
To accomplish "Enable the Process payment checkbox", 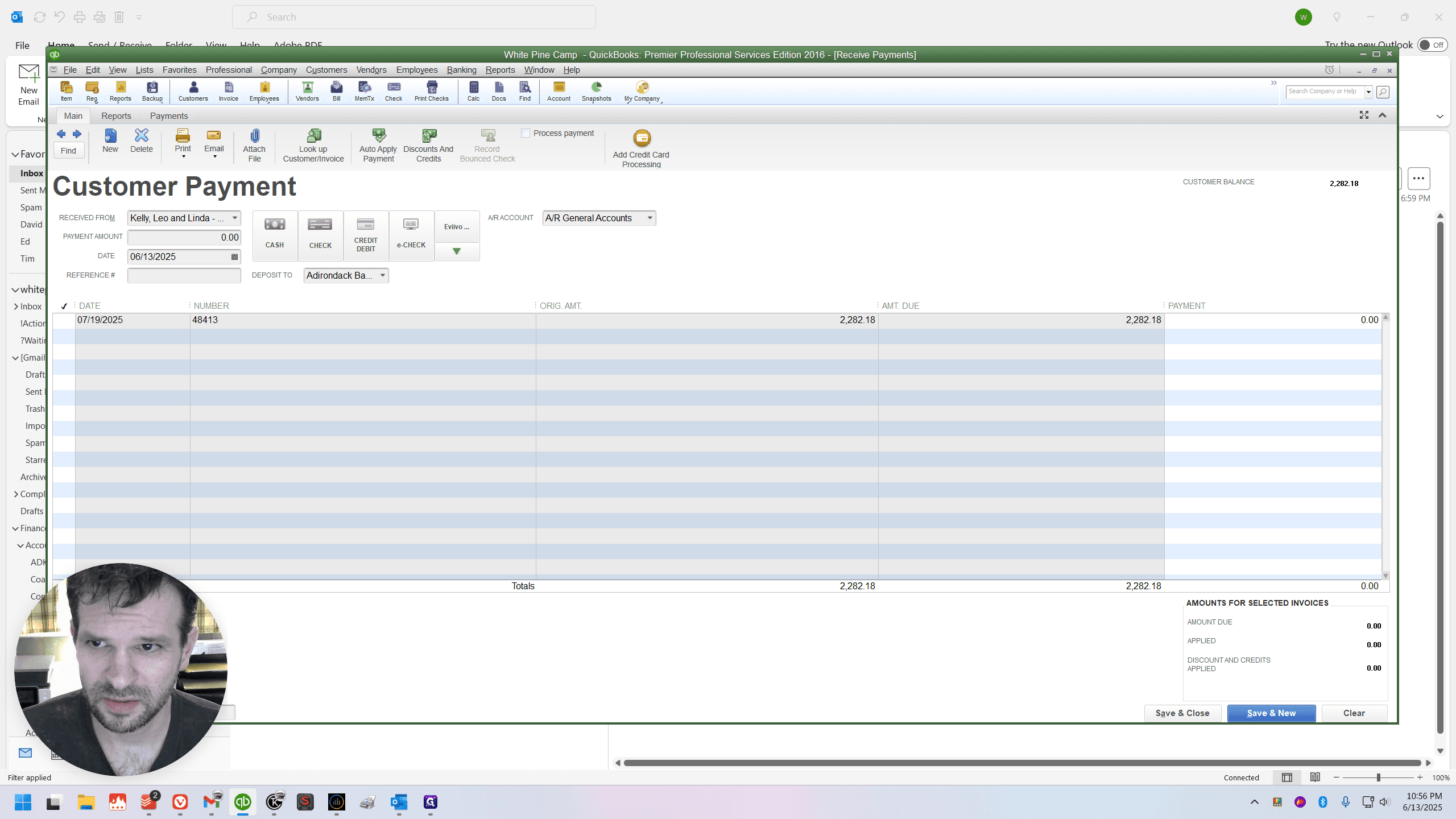I will pos(526,133).
